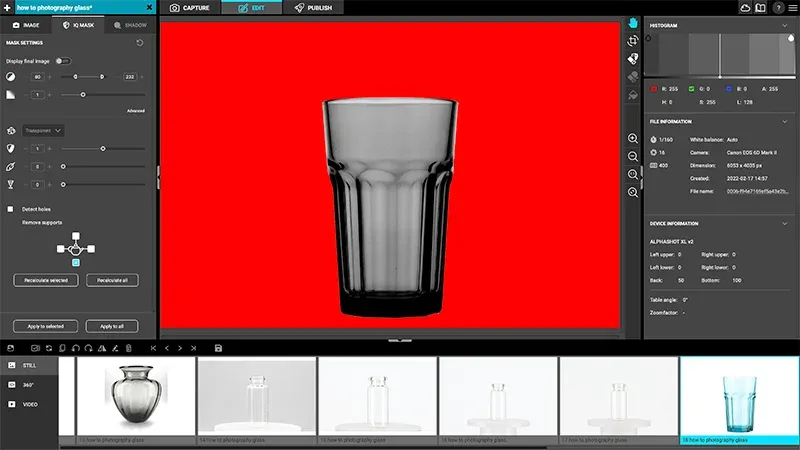This screenshot has width=800, height=450.
Task: Click the wine glass transparency slider handle
Action: coord(63,184)
